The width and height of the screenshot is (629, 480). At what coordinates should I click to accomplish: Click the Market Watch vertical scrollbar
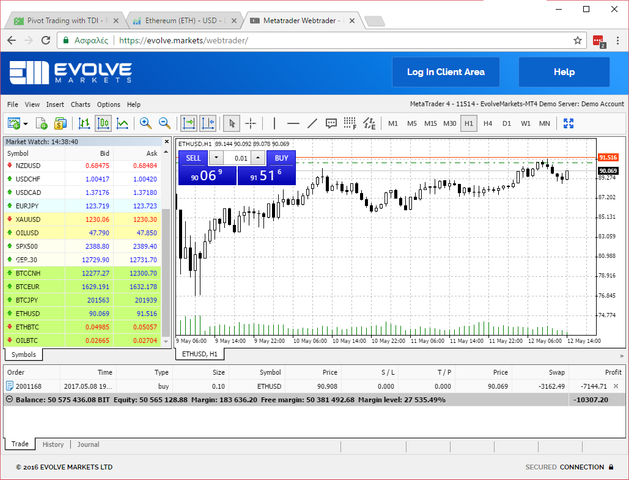click(x=166, y=245)
